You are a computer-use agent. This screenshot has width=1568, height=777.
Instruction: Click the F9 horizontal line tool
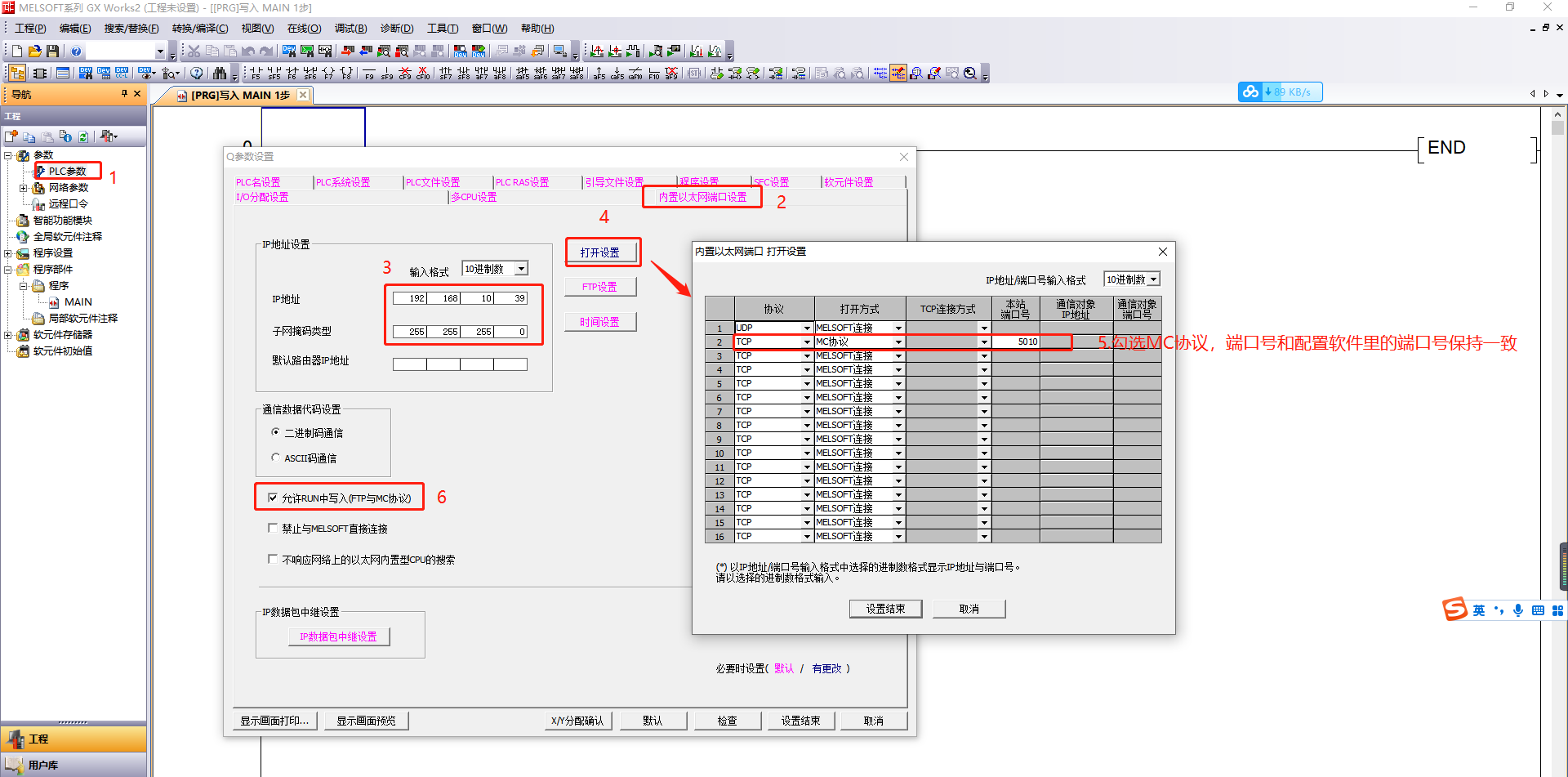tap(369, 74)
